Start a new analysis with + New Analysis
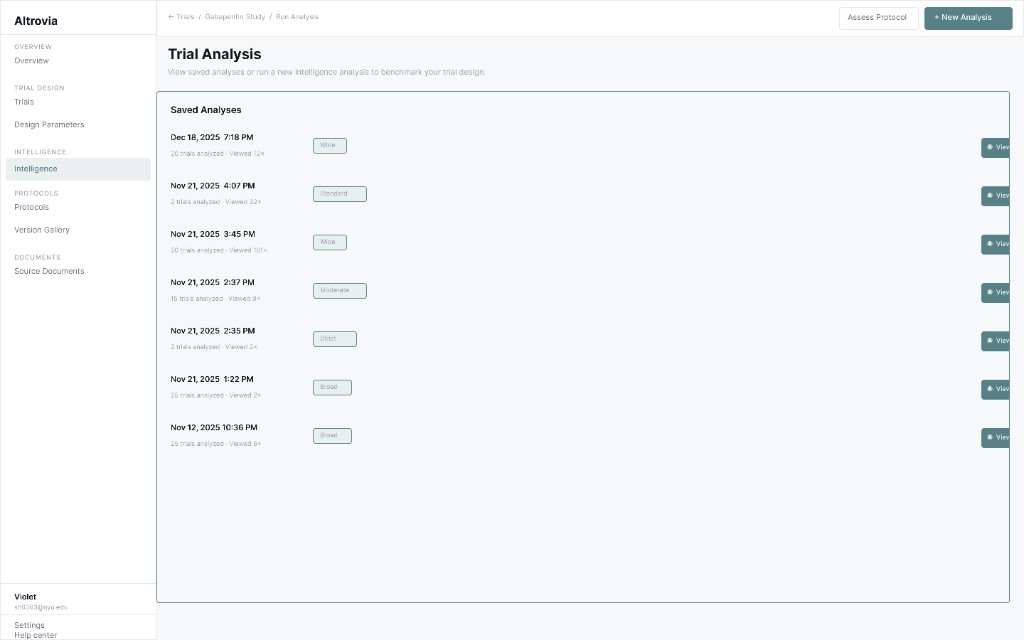The height and width of the screenshot is (640, 1024). [x=966, y=17]
